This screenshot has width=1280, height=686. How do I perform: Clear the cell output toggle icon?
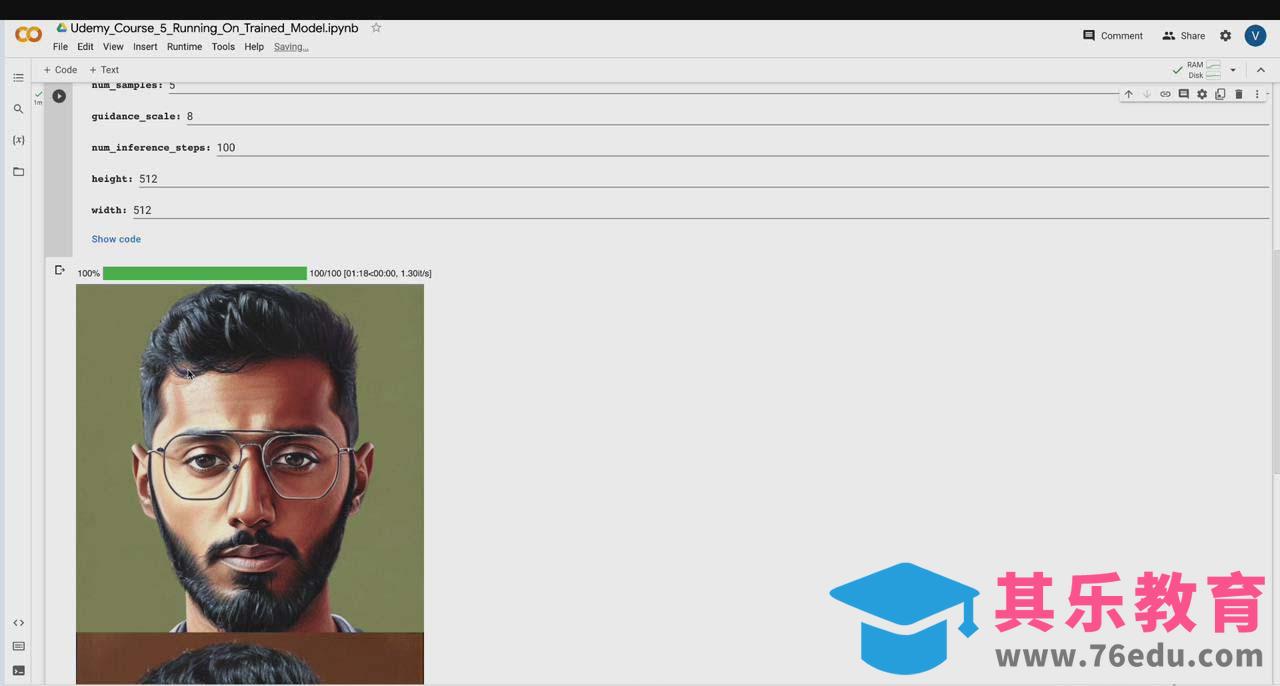point(60,271)
